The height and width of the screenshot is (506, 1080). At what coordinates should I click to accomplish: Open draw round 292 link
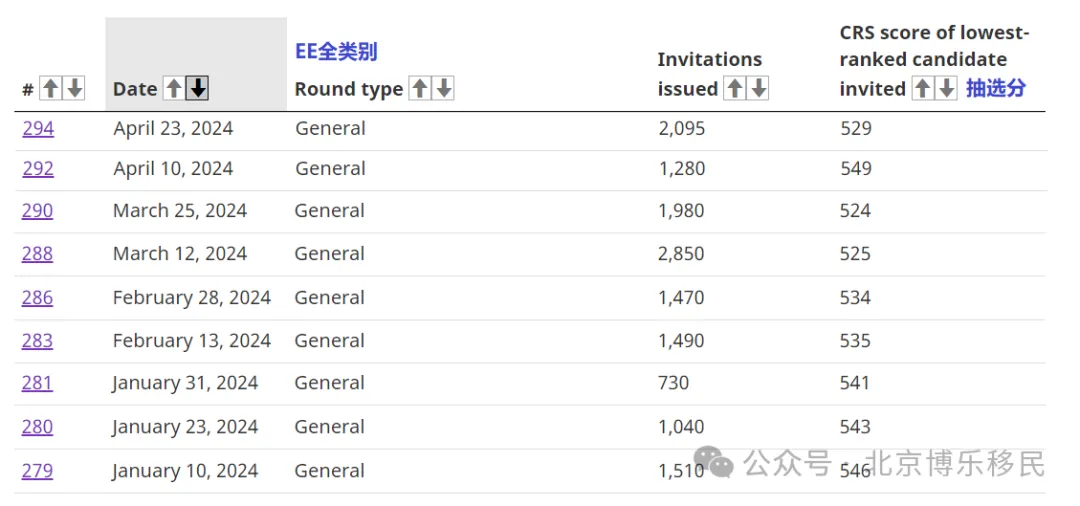pyautogui.click(x=38, y=169)
